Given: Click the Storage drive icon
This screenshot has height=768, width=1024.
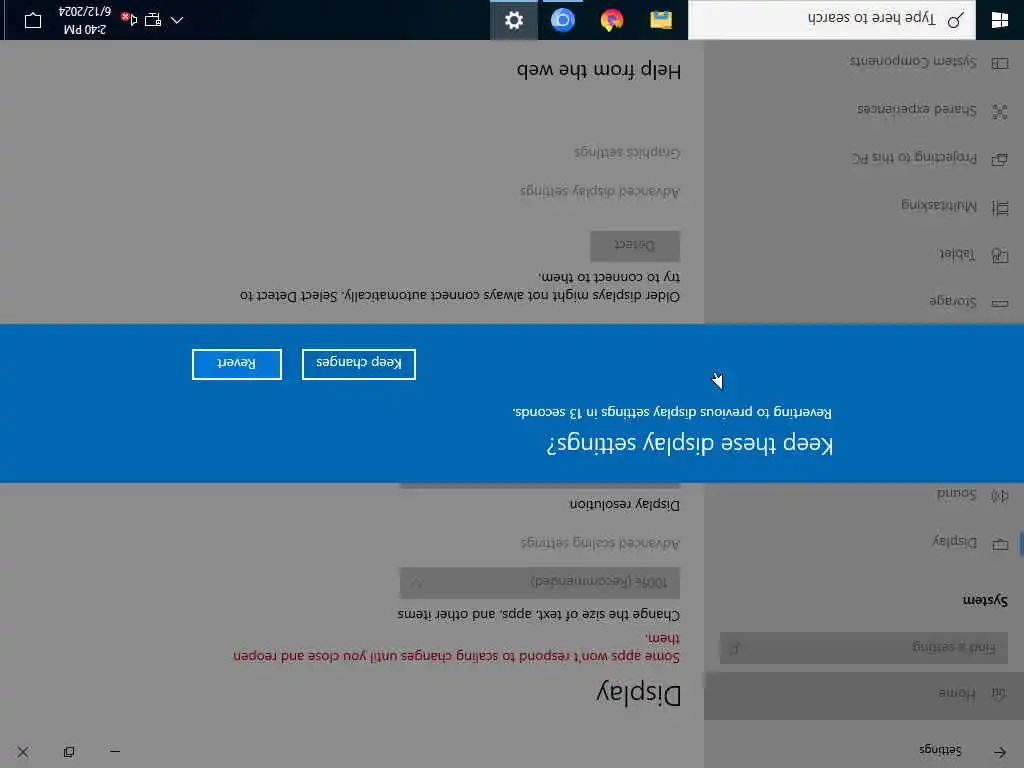Looking at the screenshot, I should pyautogui.click(x=1000, y=304).
